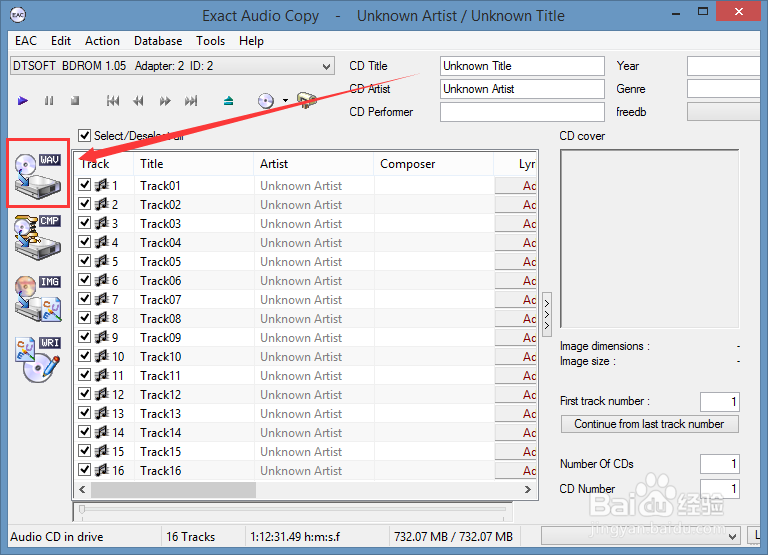Open the DTSOFT BDROM drive selection dropdown
The height and width of the screenshot is (555, 768).
tap(172, 66)
